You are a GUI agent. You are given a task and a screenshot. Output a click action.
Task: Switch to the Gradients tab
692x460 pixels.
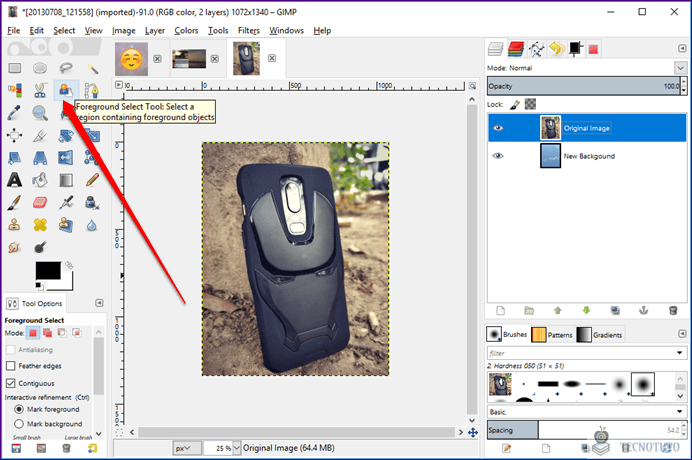point(599,335)
